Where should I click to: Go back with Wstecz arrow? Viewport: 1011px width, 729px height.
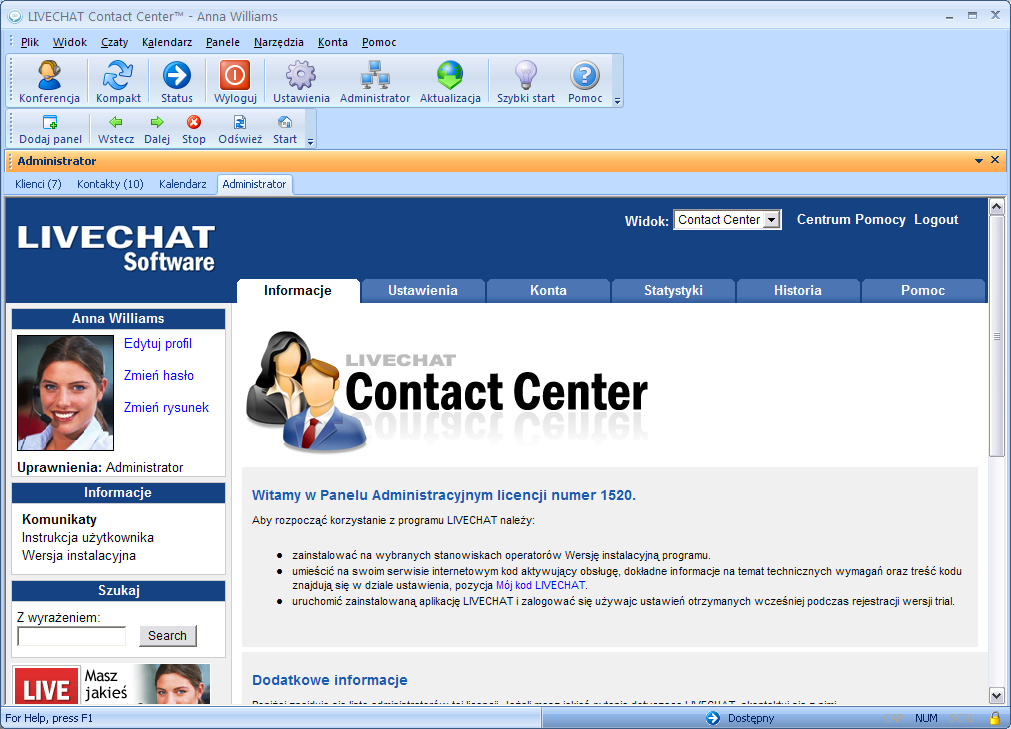coord(116,130)
